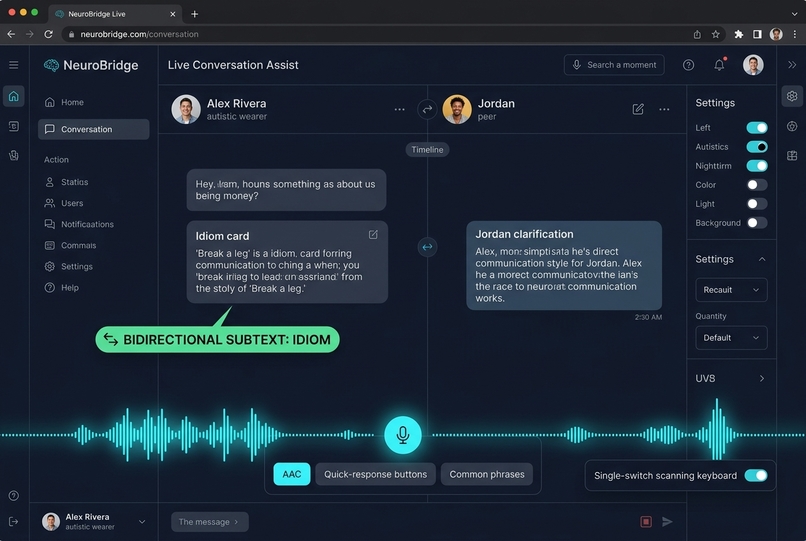The image size is (806, 541).
Task: Click Alex Rivera's avatar photo
Action: (186, 109)
